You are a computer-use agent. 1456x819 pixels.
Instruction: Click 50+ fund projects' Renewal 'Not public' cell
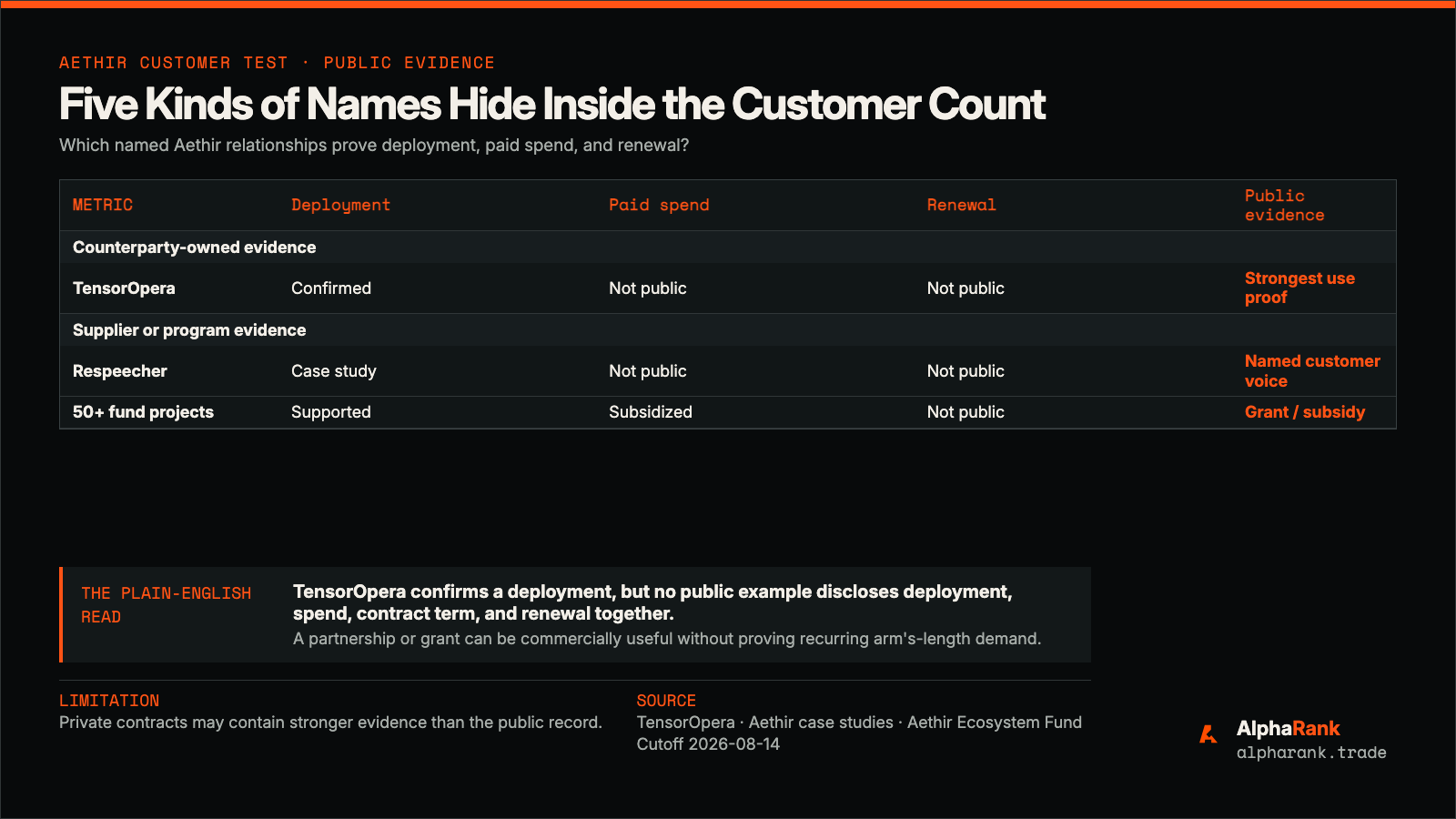pos(966,412)
